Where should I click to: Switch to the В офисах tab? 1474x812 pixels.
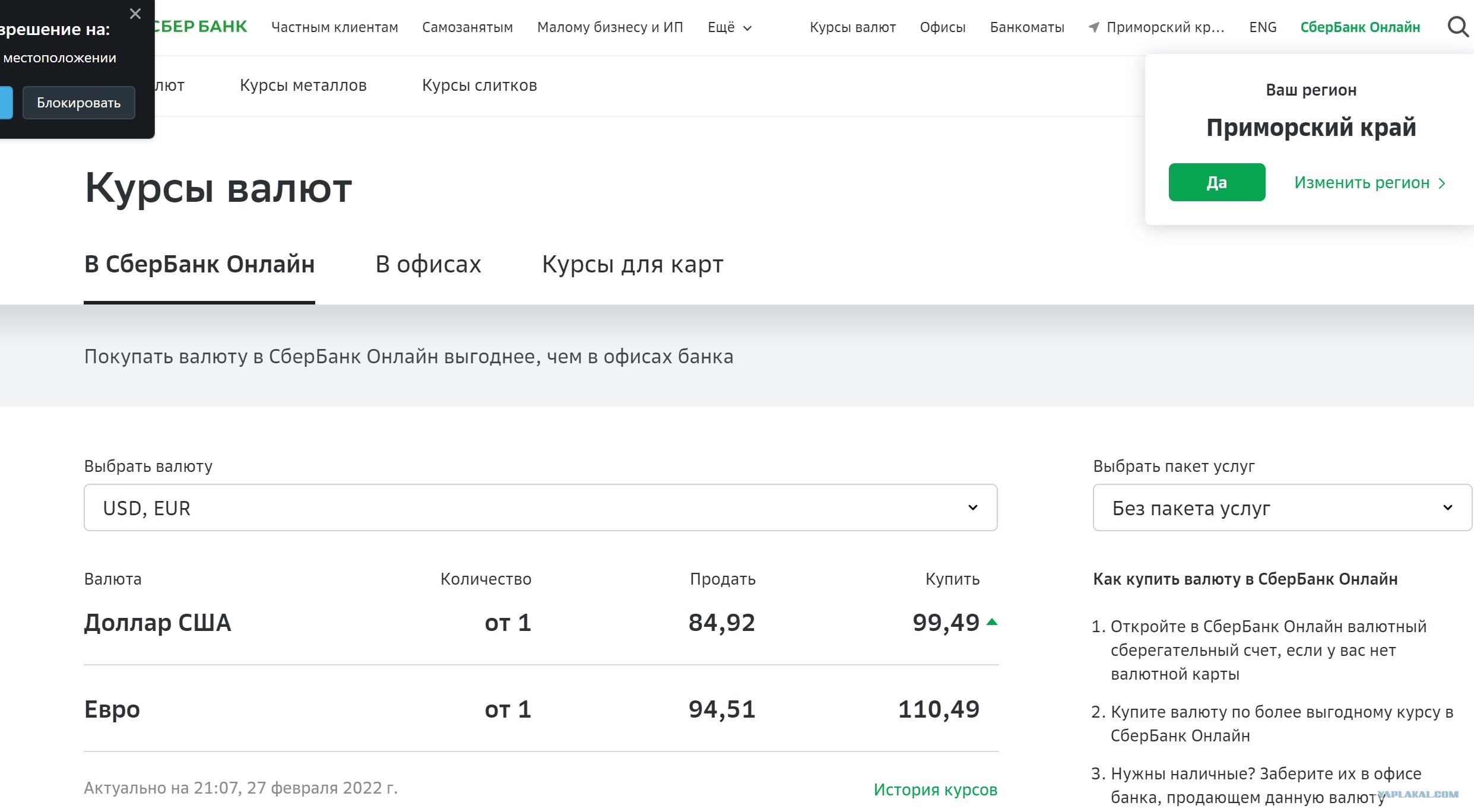coord(428,265)
